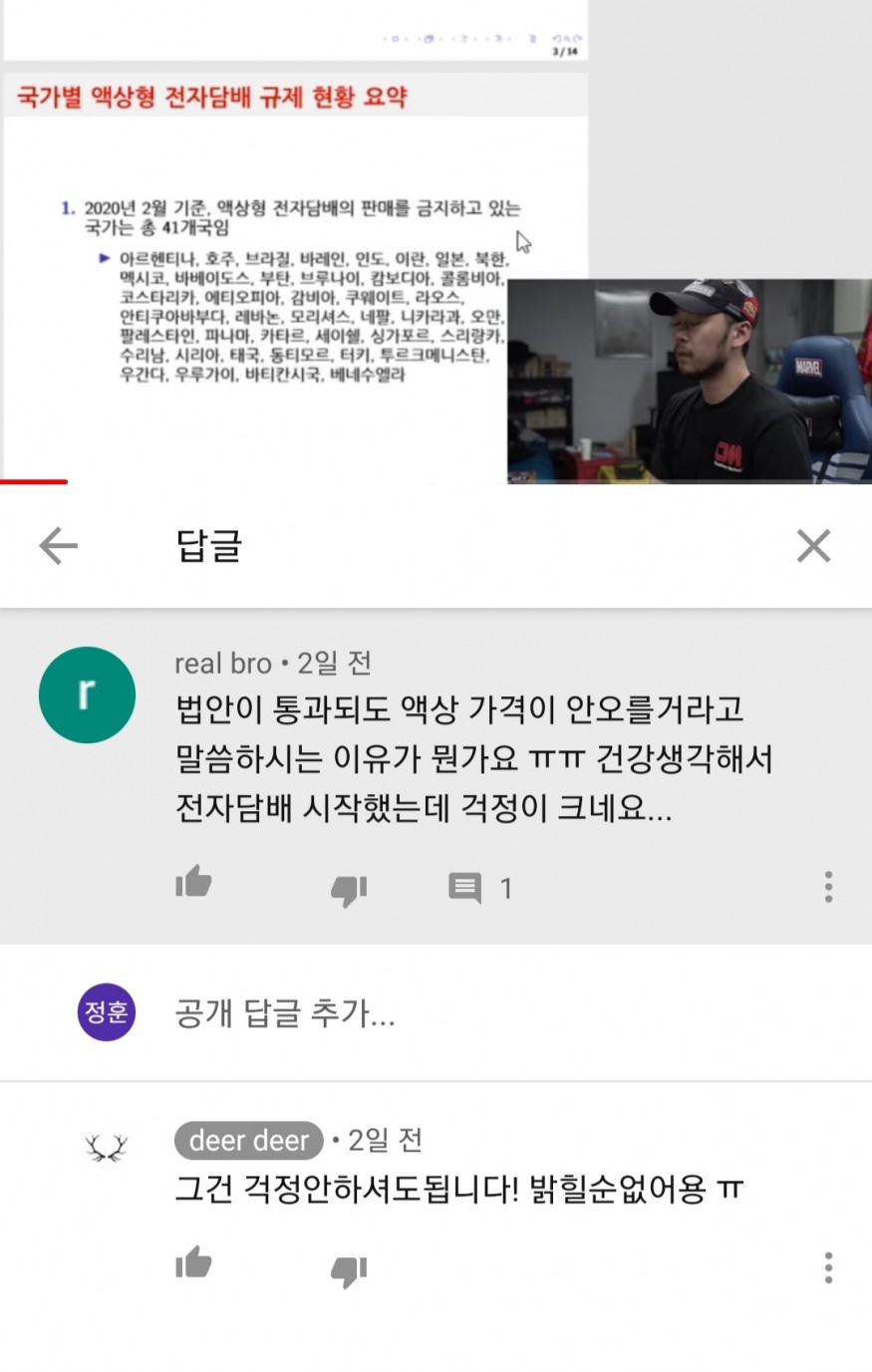Like real bro's comment with thumbs up
Image resolution: width=872 pixels, height=1372 pixels.
click(193, 883)
